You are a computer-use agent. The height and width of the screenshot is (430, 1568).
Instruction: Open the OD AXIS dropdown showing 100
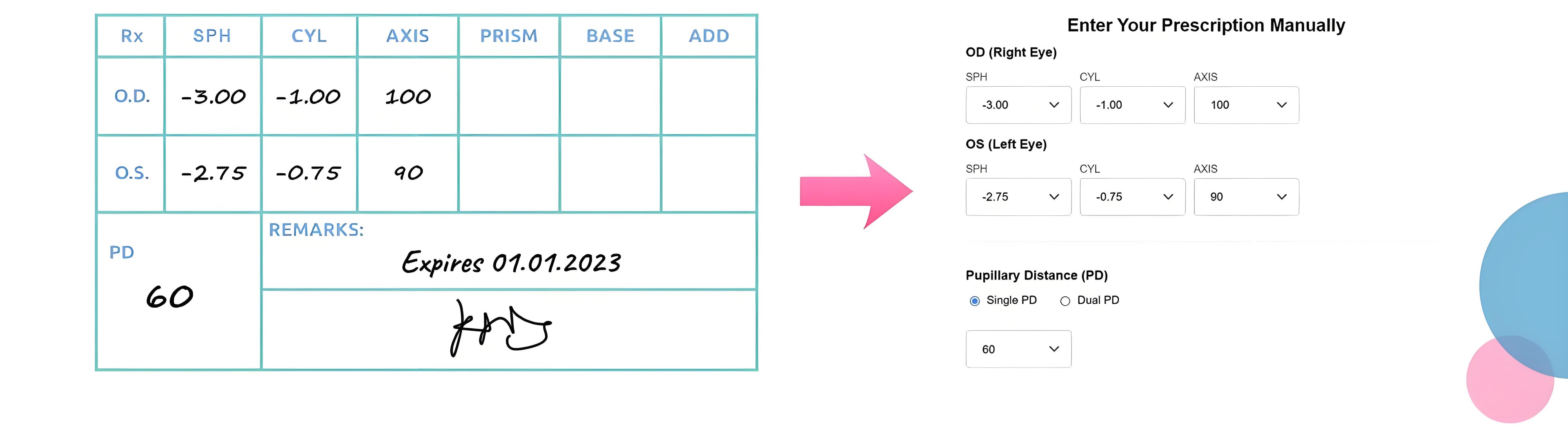(1246, 105)
